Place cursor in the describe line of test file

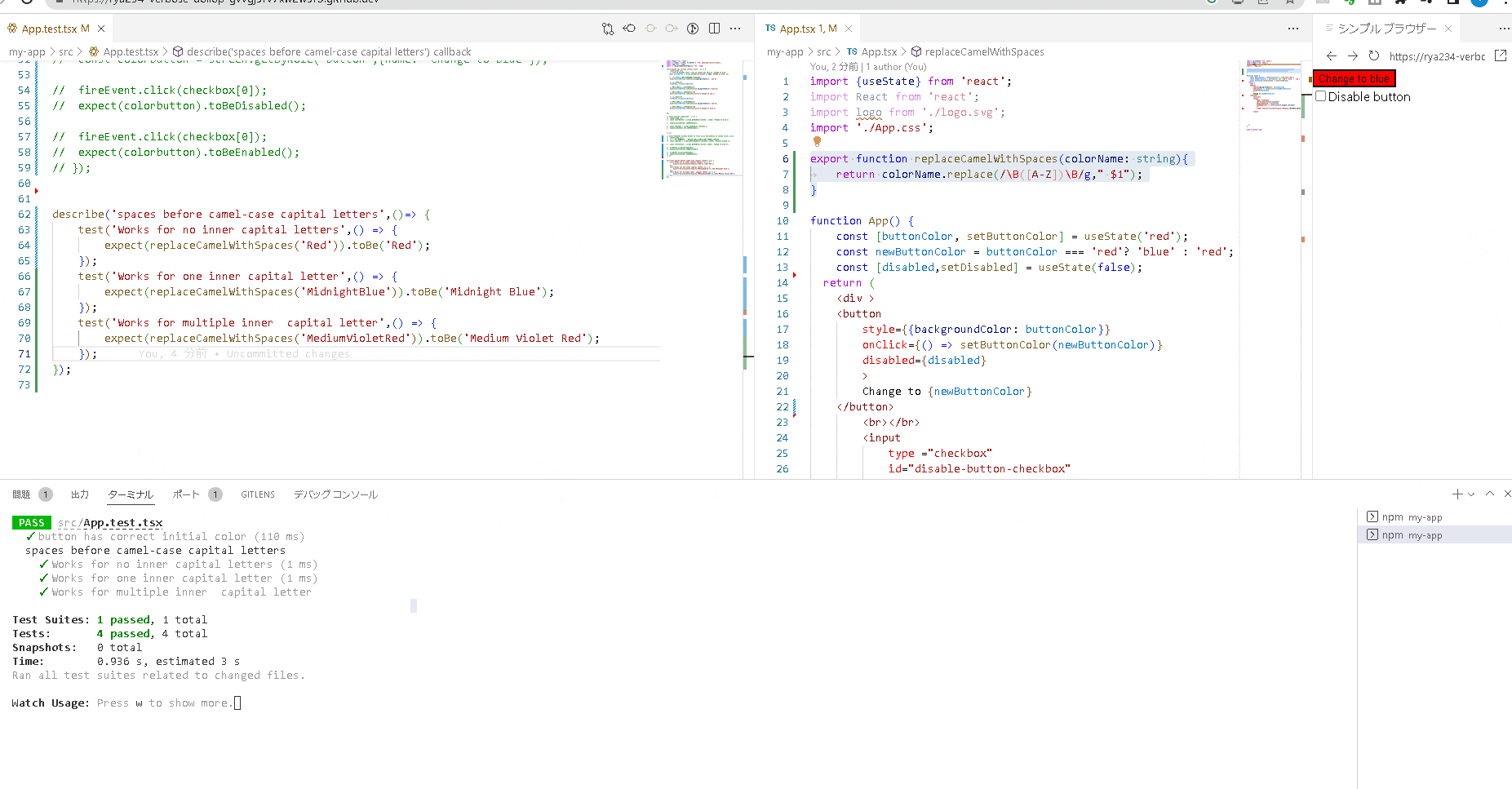coord(241,215)
